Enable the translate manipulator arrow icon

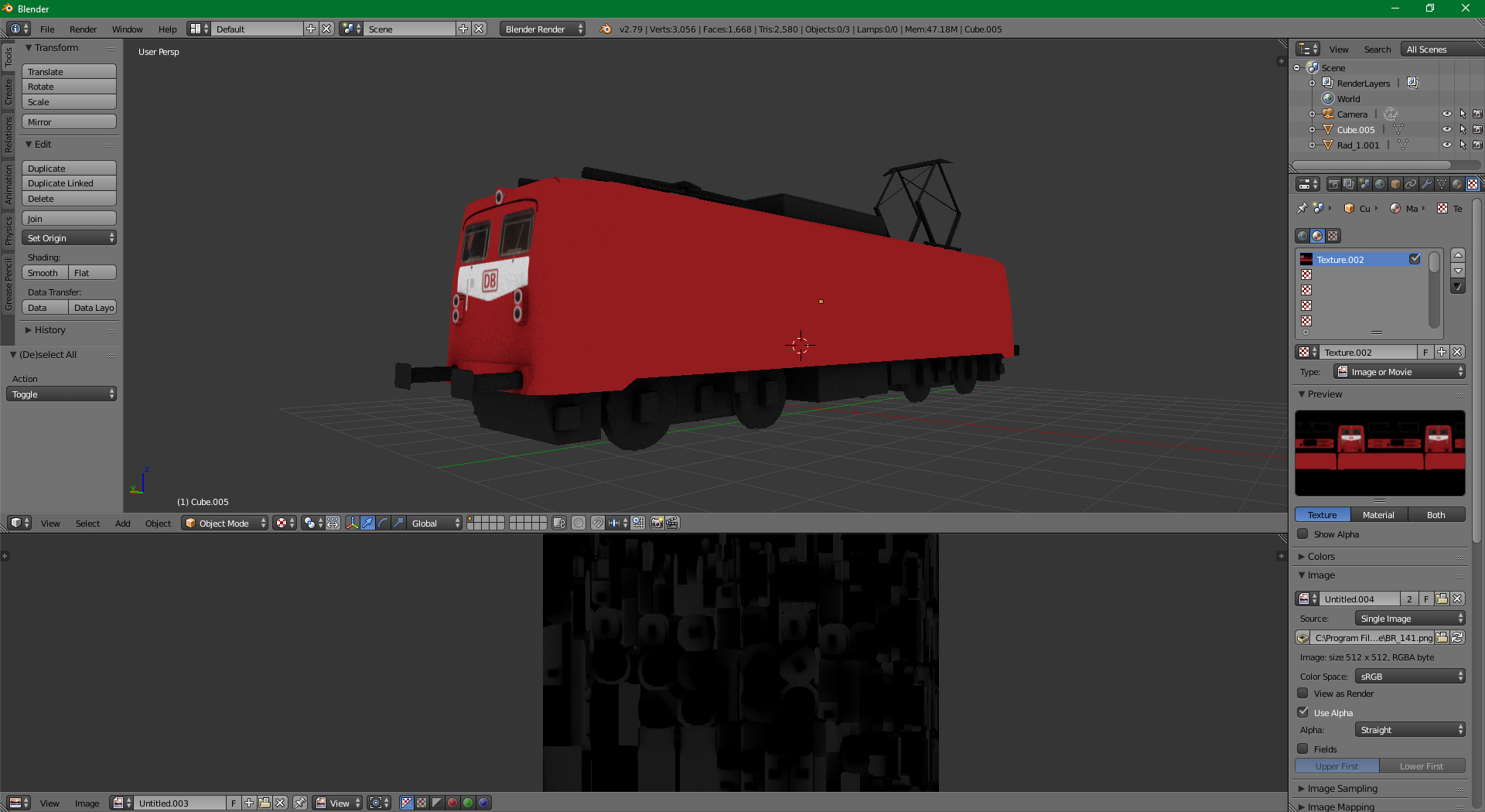click(x=367, y=524)
